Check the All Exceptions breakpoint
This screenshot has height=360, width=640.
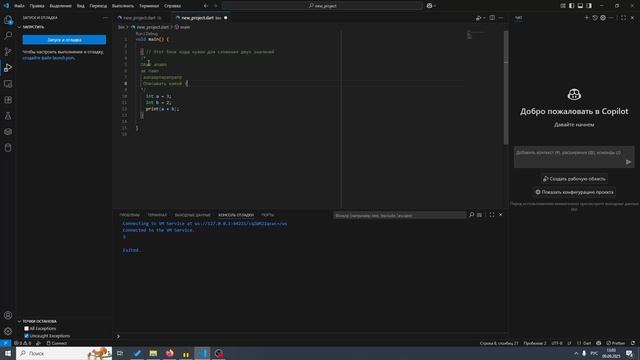click(x=27, y=329)
